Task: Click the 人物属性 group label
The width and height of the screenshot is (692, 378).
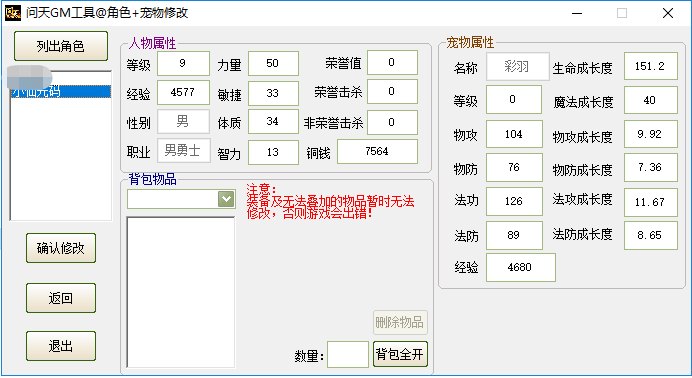Action: [x=152, y=43]
